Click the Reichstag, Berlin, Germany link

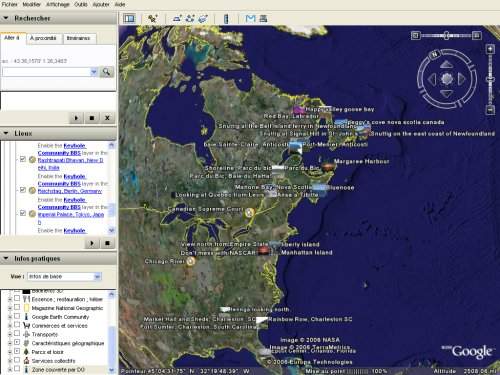70,191
